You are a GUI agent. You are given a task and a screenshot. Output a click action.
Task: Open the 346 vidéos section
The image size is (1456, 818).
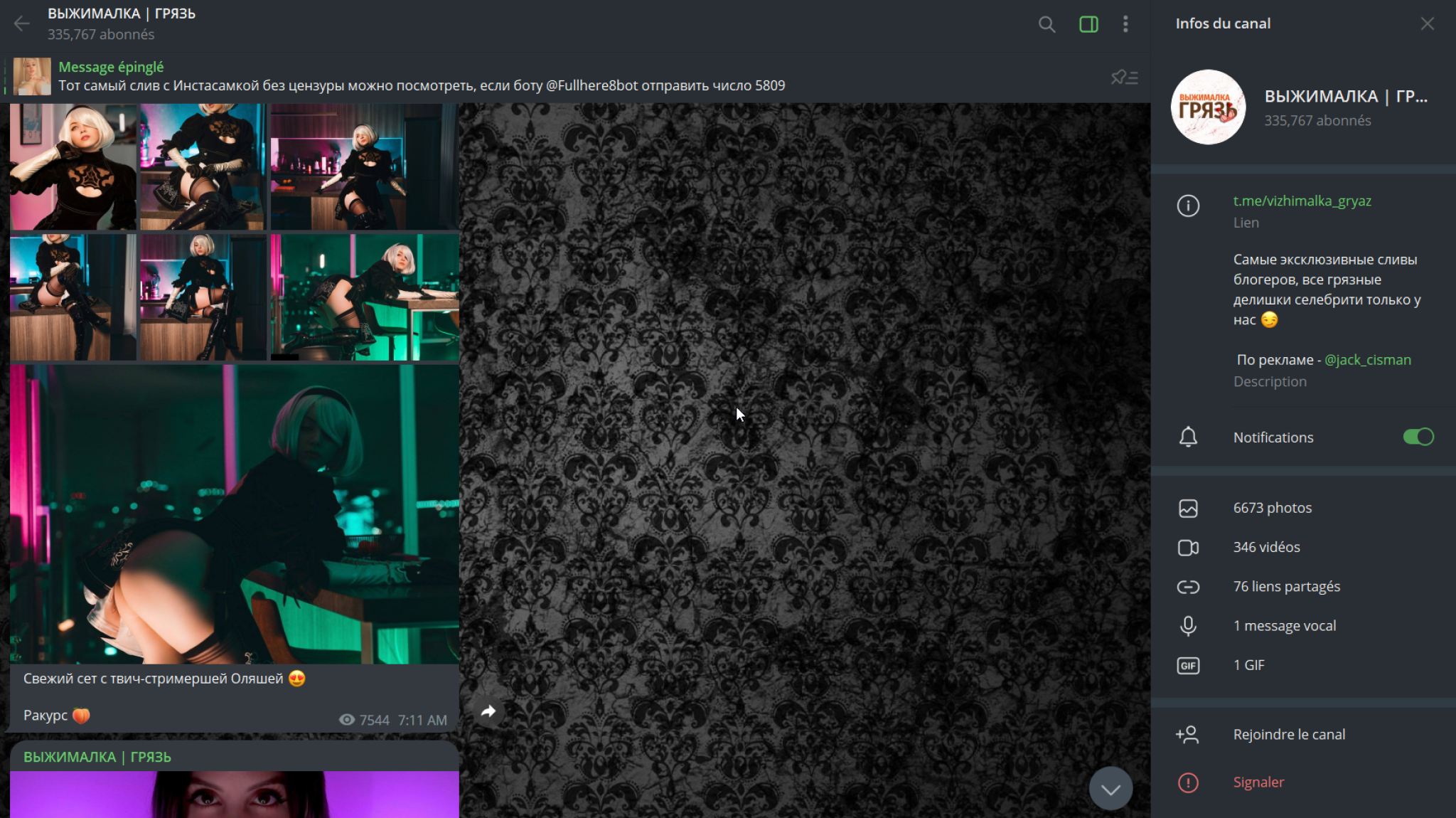click(x=1266, y=547)
